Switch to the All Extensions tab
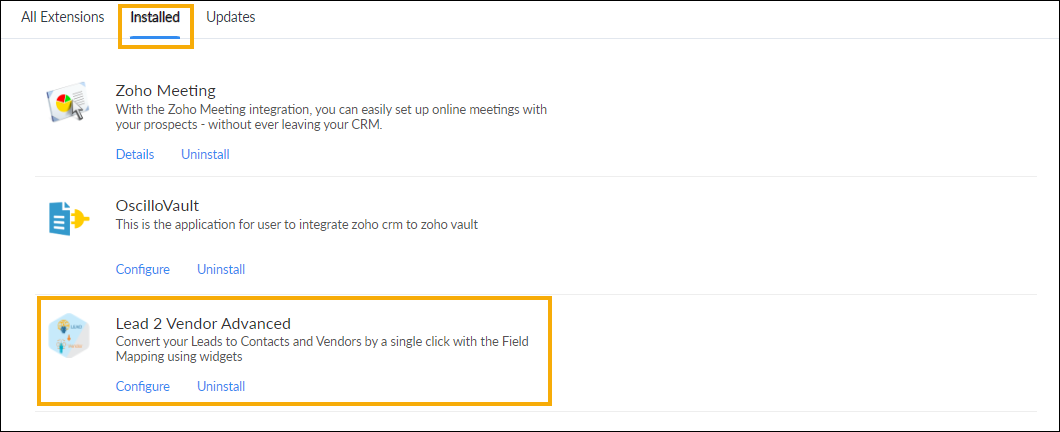 pos(63,18)
